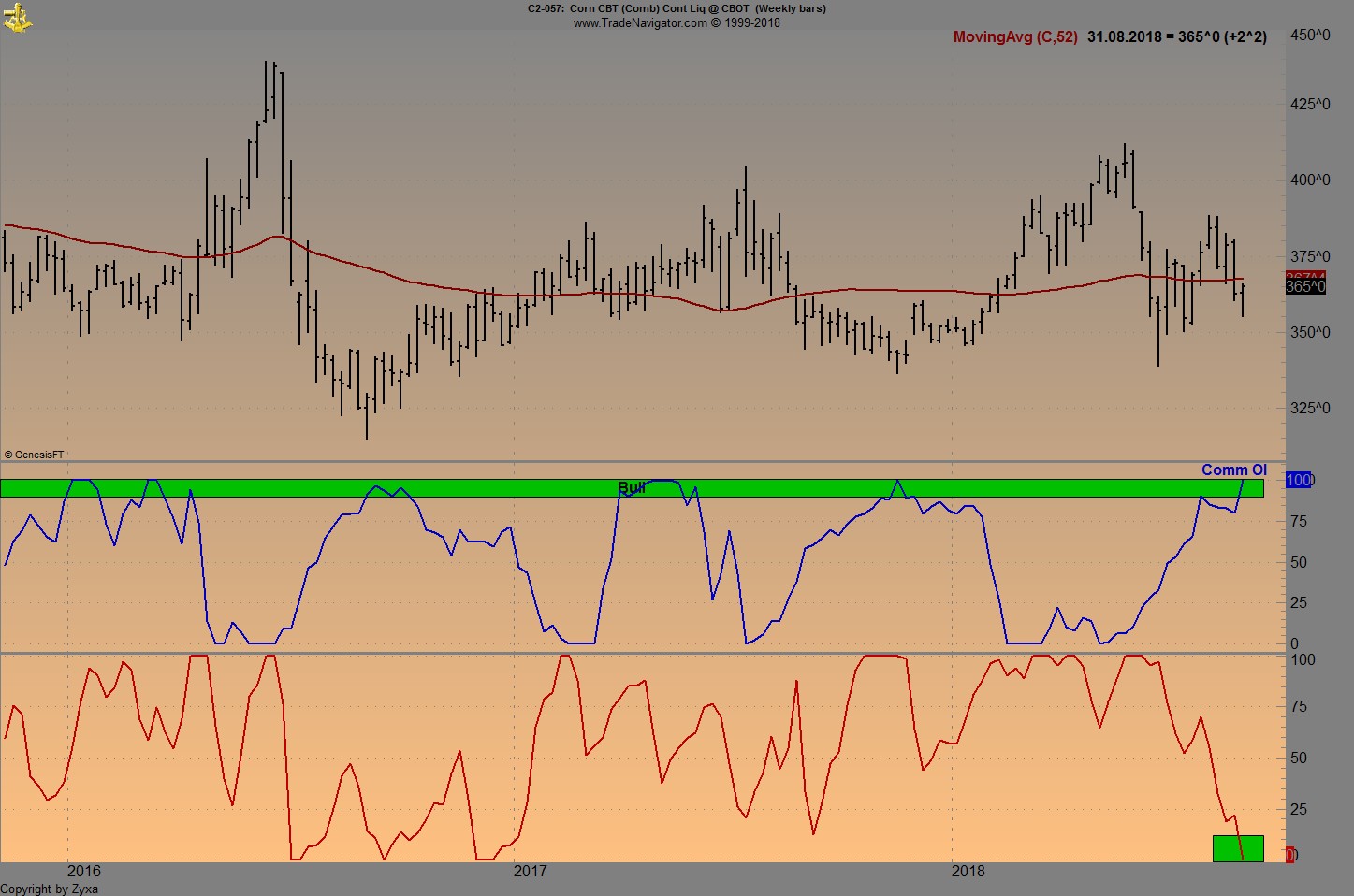
Task: Click the black 365^0 last price tag
Action: [x=1303, y=286]
